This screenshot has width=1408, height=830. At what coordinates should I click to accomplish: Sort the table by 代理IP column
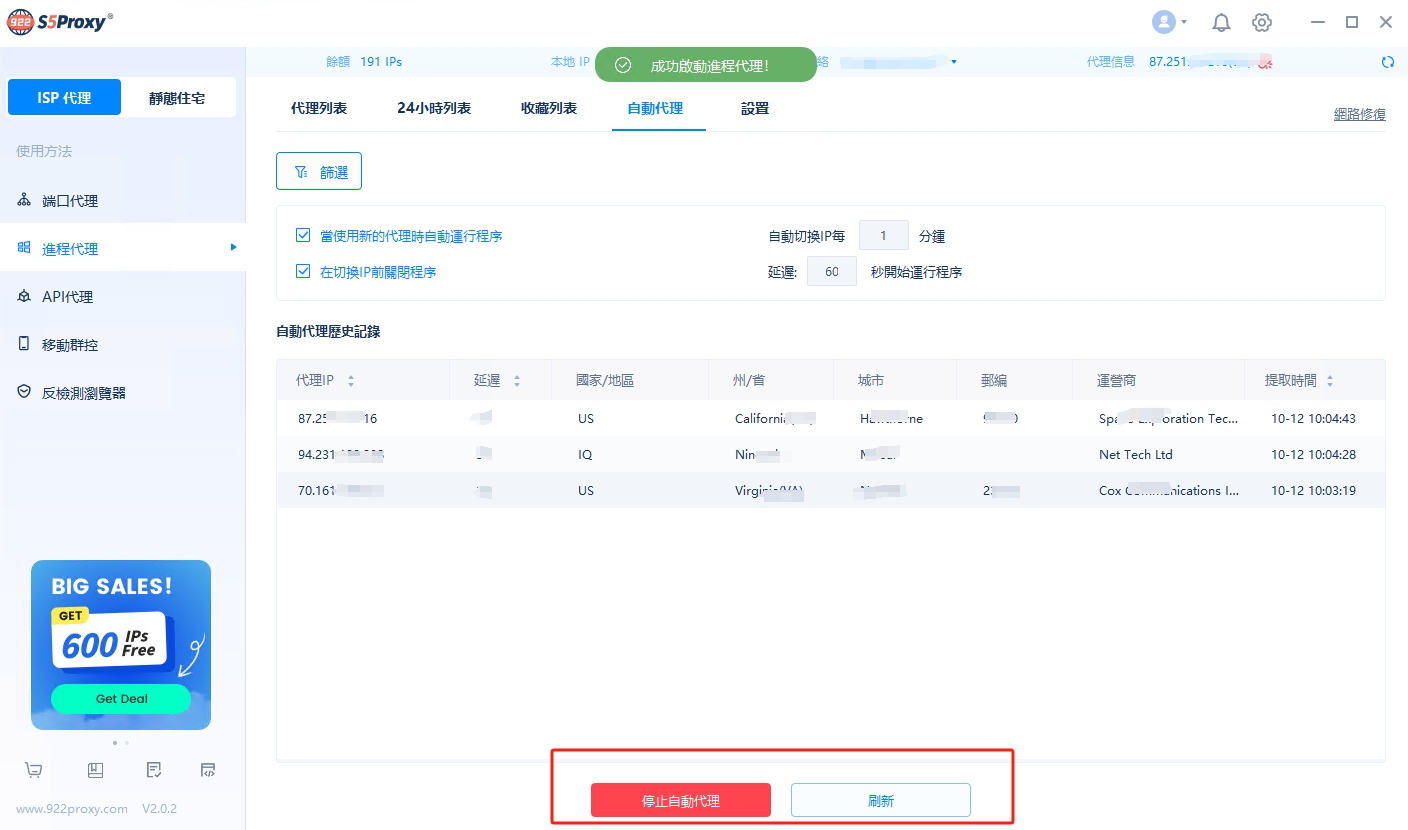click(x=350, y=381)
